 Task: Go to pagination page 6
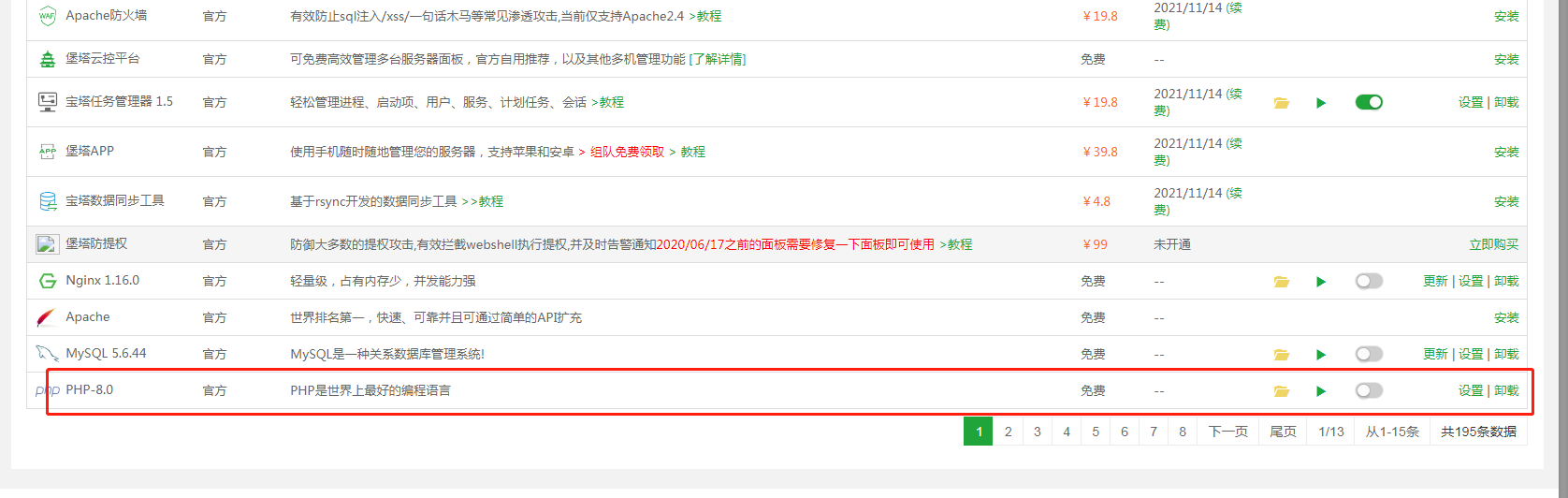pos(1125,432)
